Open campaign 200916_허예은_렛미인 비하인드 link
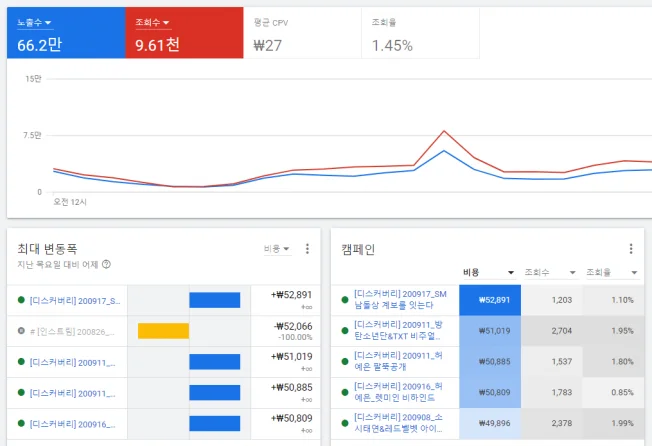Viewport: 652px width, 446px height. point(398,392)
